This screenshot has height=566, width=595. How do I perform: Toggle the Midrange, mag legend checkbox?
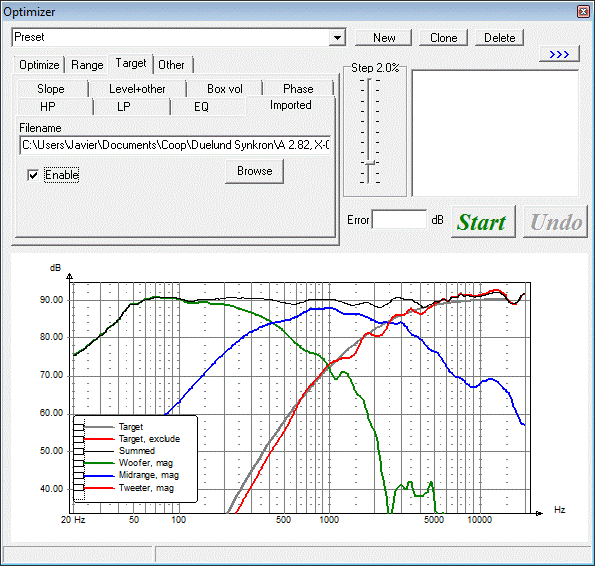pos(78,476)
